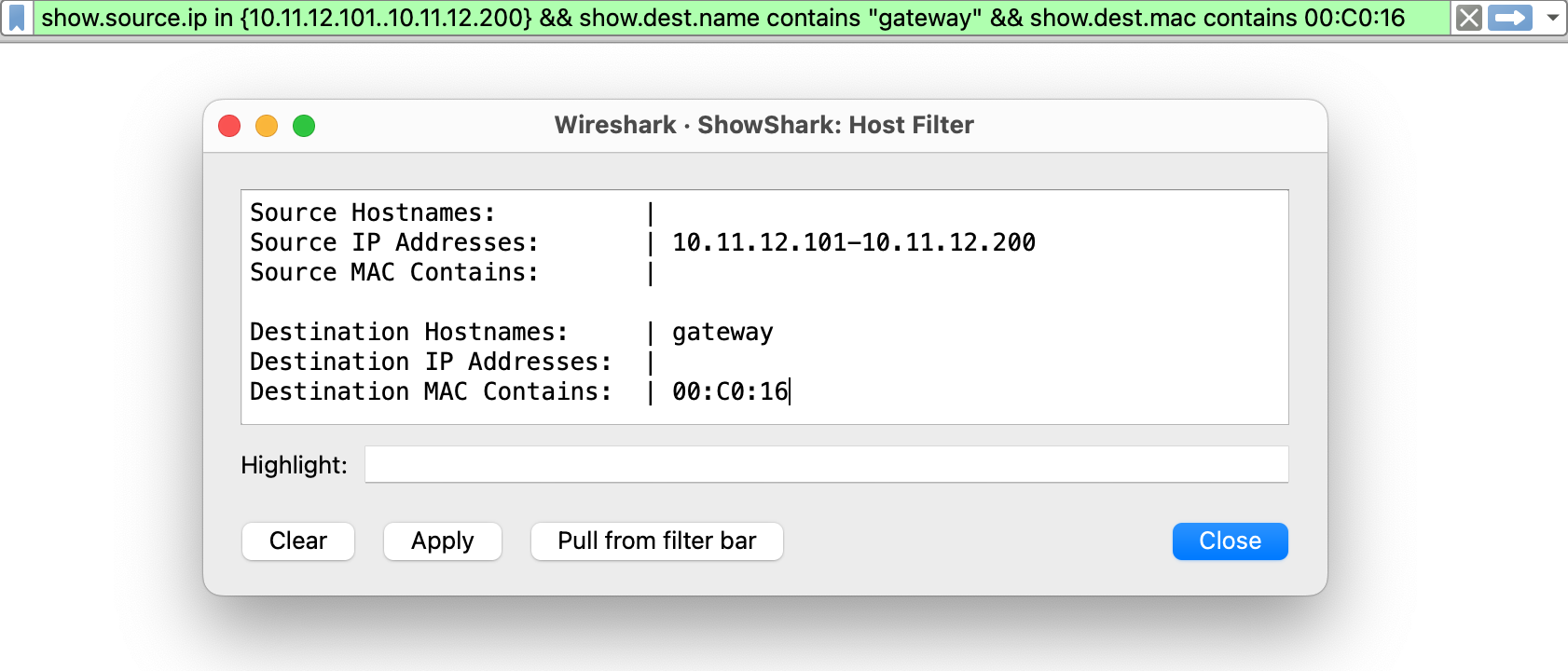Zoom dialog with the green window button

pos(304,126)
